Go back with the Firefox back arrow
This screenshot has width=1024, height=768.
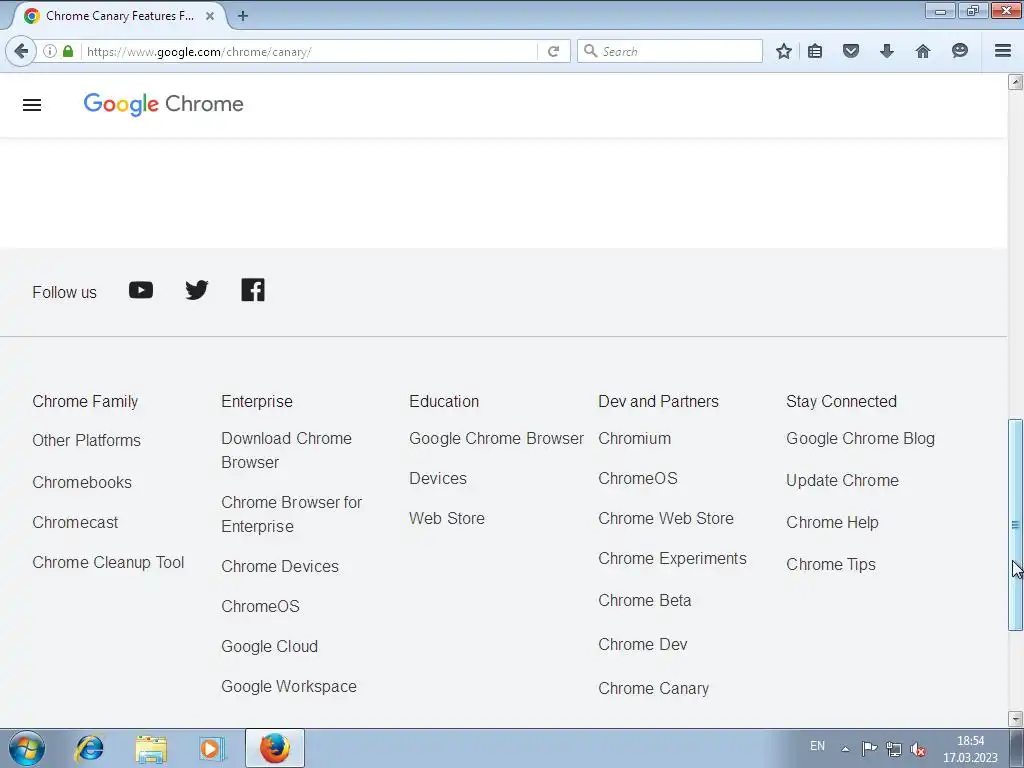21,51
